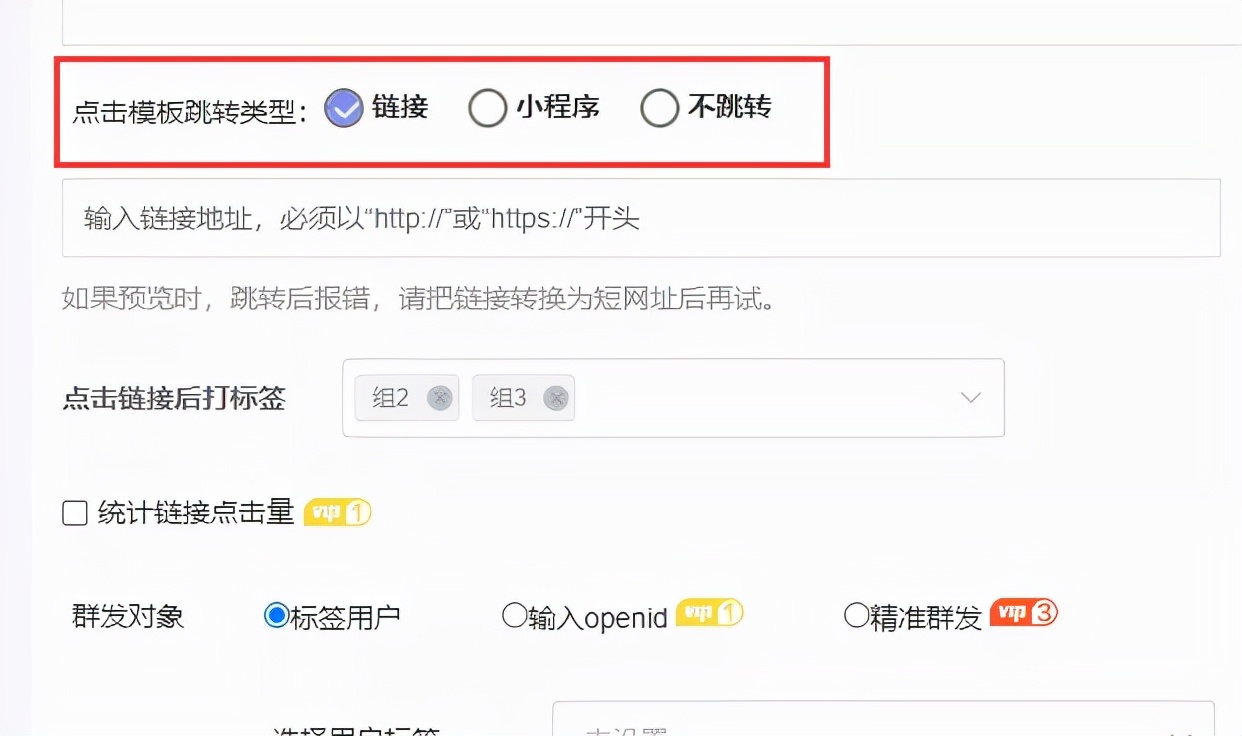
Task: Click VIP3 badge next to 精准群发
Action: click(x=1024, y=613)
